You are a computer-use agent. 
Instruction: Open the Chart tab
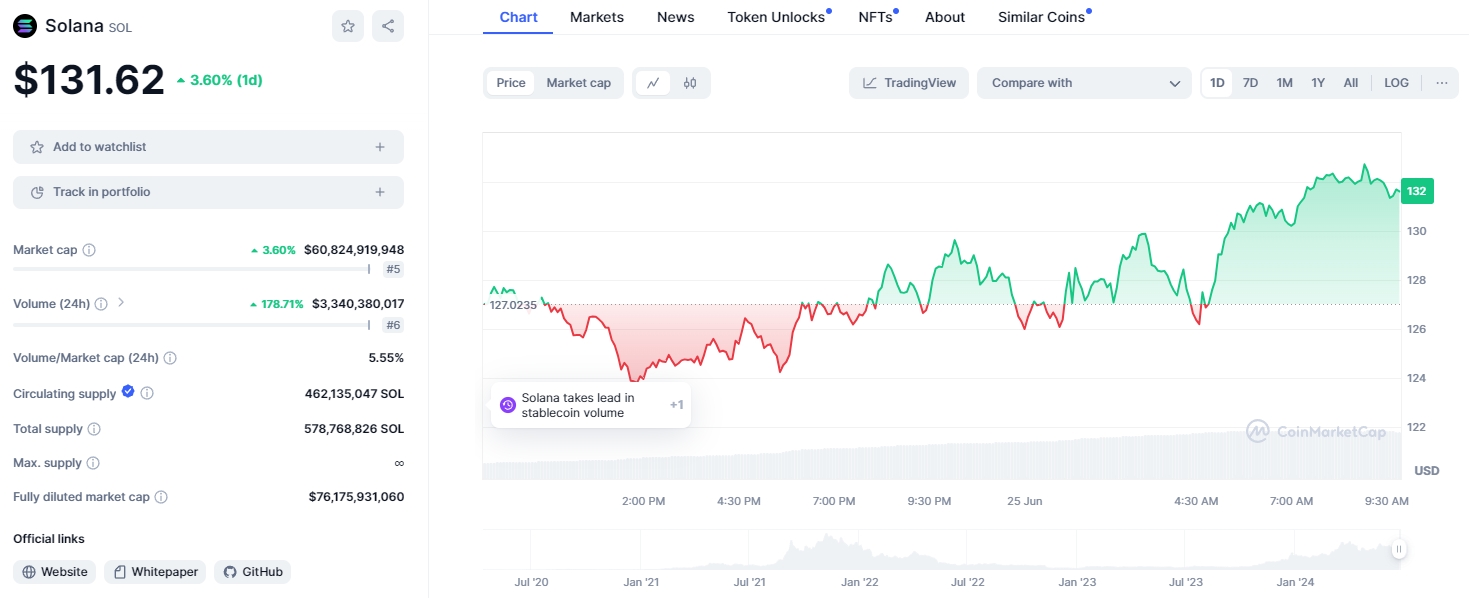click(x=518, y=17)
